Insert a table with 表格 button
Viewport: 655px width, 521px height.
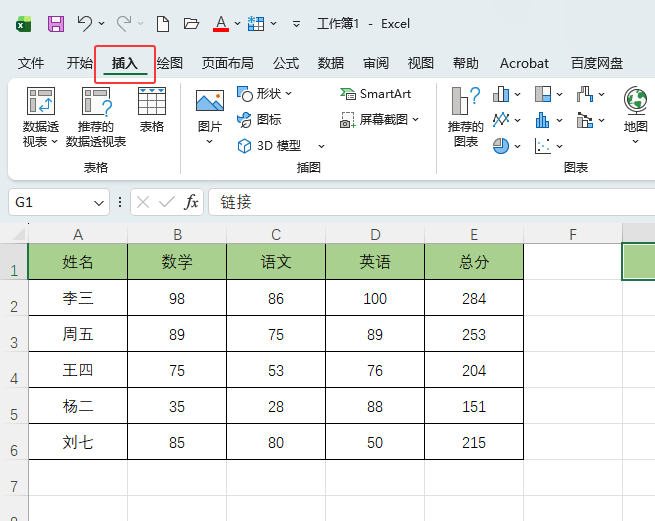click(x=152, y=109)
